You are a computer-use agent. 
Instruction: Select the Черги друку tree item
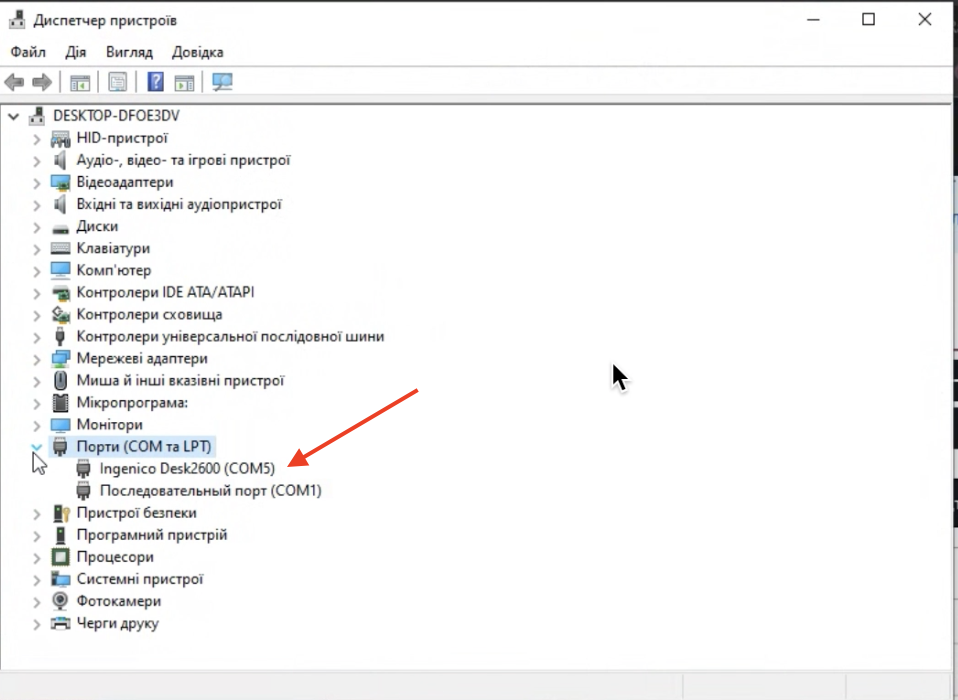(117, 622)
